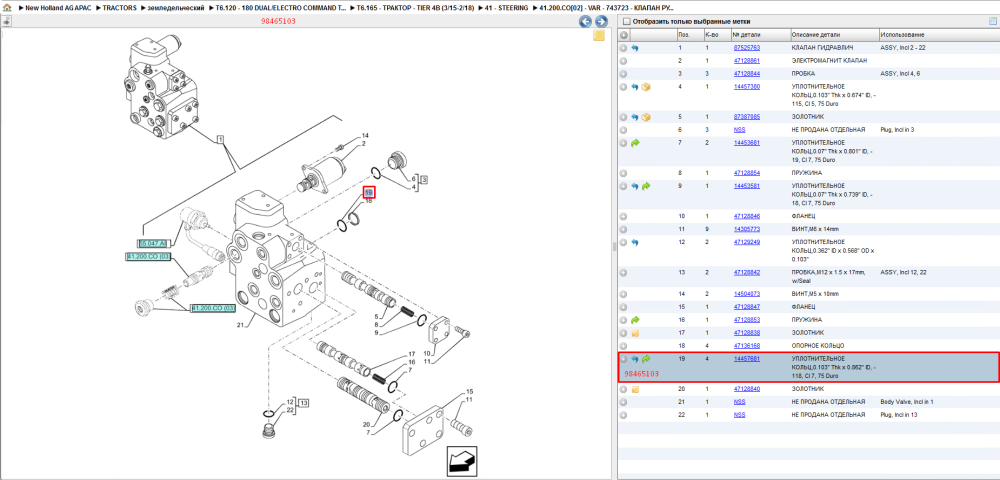Select 'ВИНТ,M6 x 14mm' description text
Image resolution: width=1000 pixels, height=480 pixels.
(x=816, y=229)
